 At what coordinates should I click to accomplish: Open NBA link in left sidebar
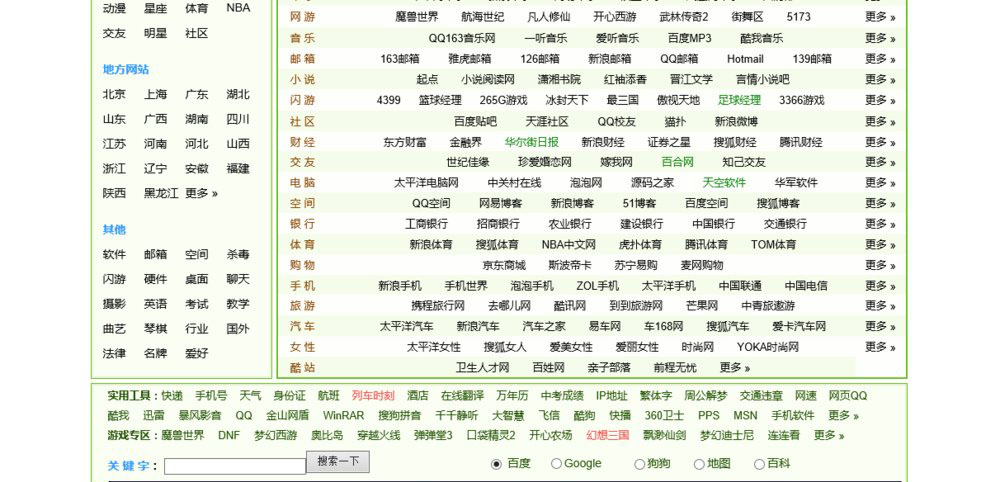(x=238, y=8)
